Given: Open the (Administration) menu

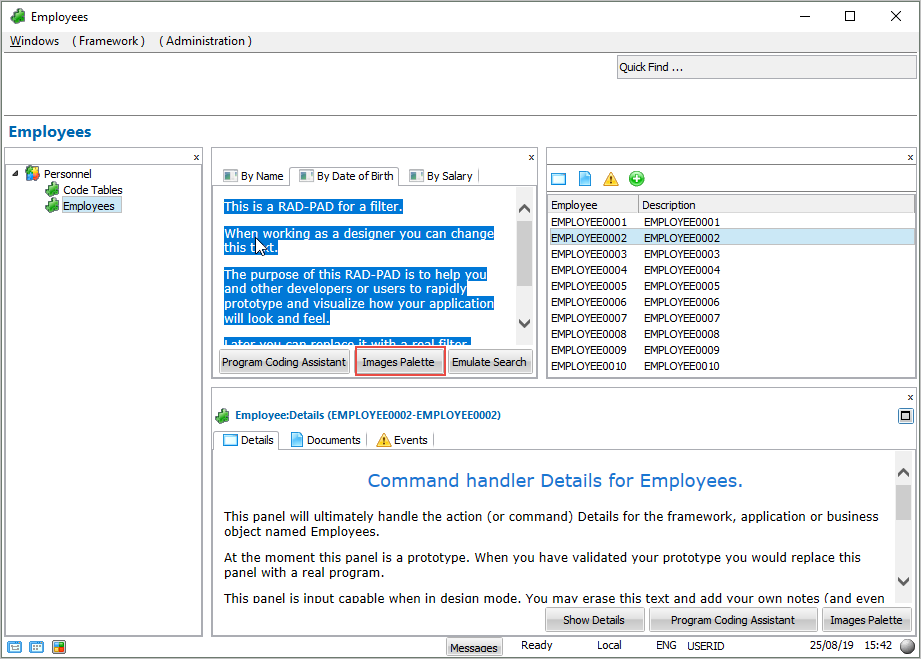Looking at the screenshot, I should click(205, 41).
